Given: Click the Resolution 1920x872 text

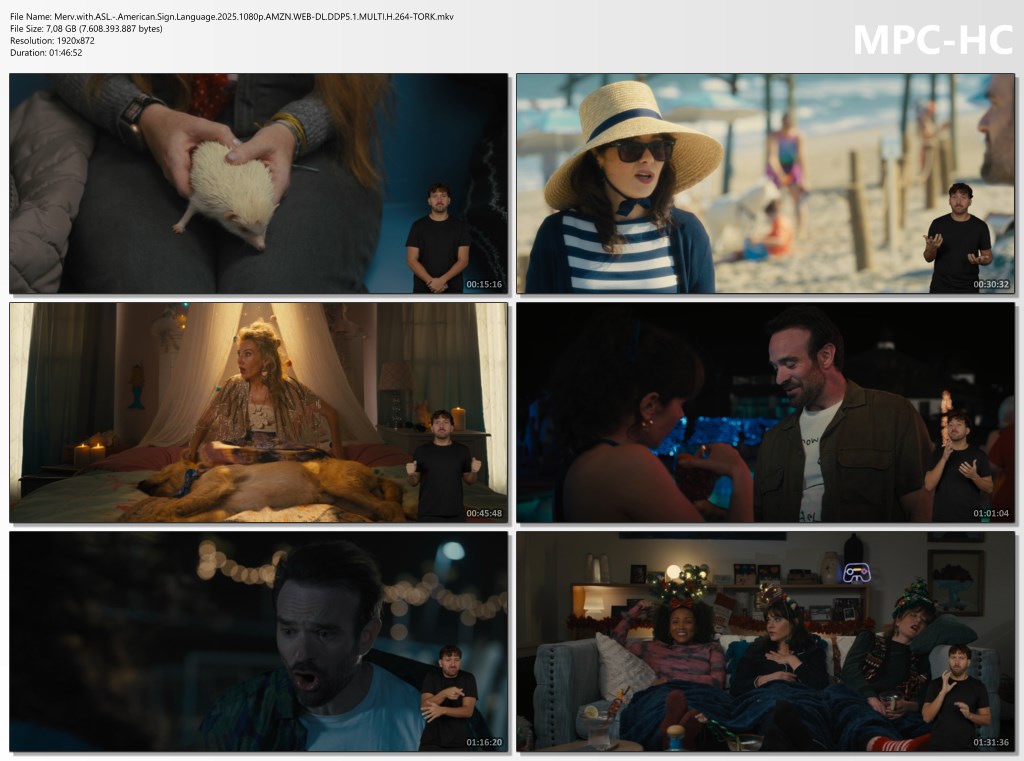Looking at the screenshot, I should pos(52,40).
